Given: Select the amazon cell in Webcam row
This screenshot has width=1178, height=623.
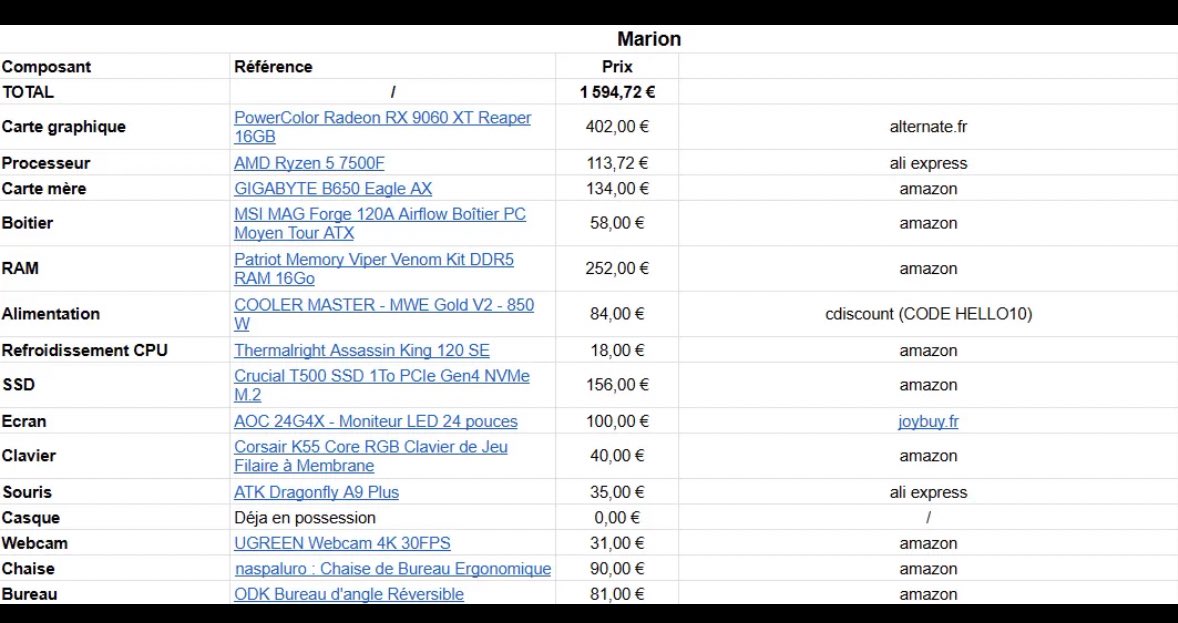Looking at the screenshot, I should (x=928, y=543).
